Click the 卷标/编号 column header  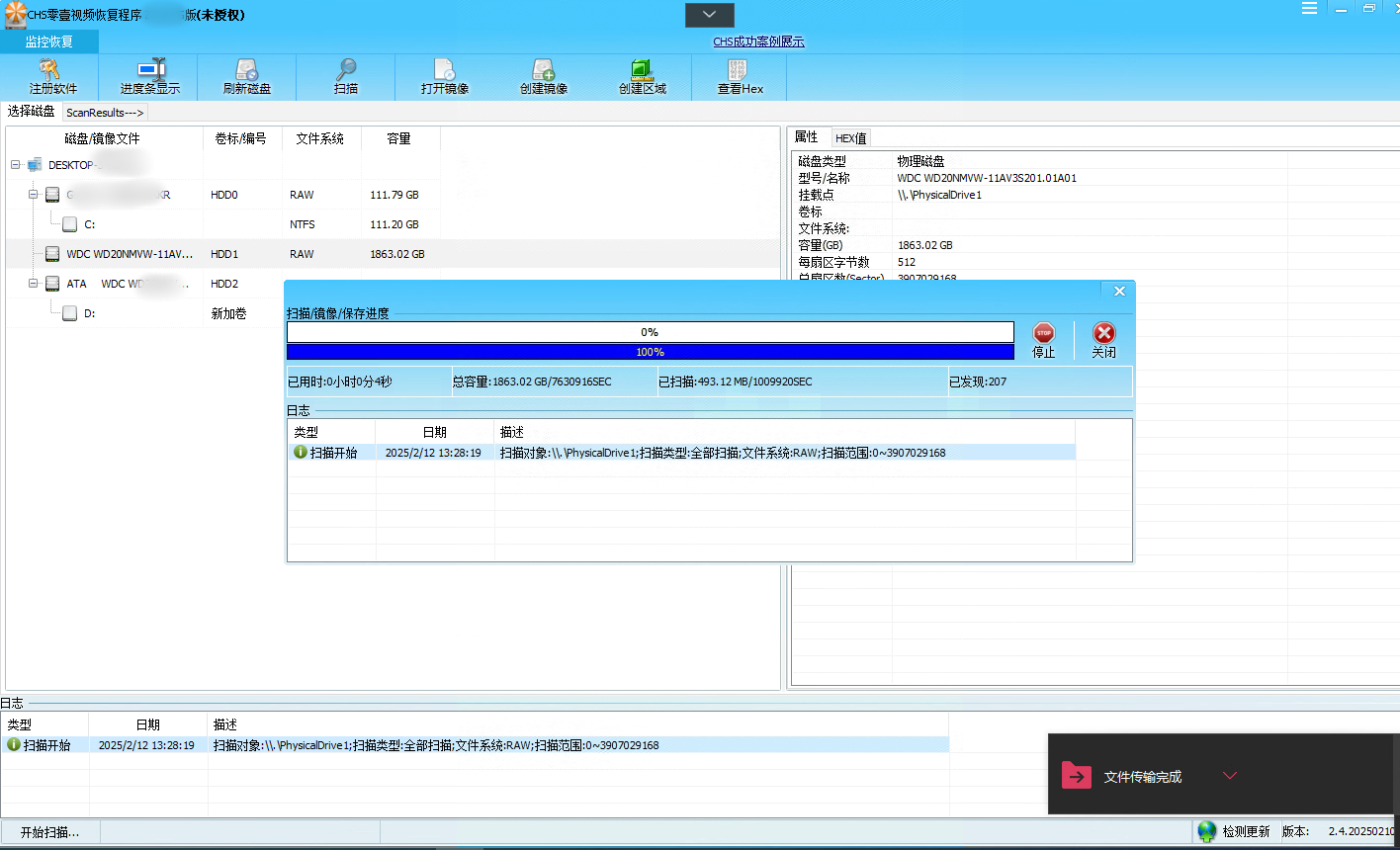click(x=242, y=138)
